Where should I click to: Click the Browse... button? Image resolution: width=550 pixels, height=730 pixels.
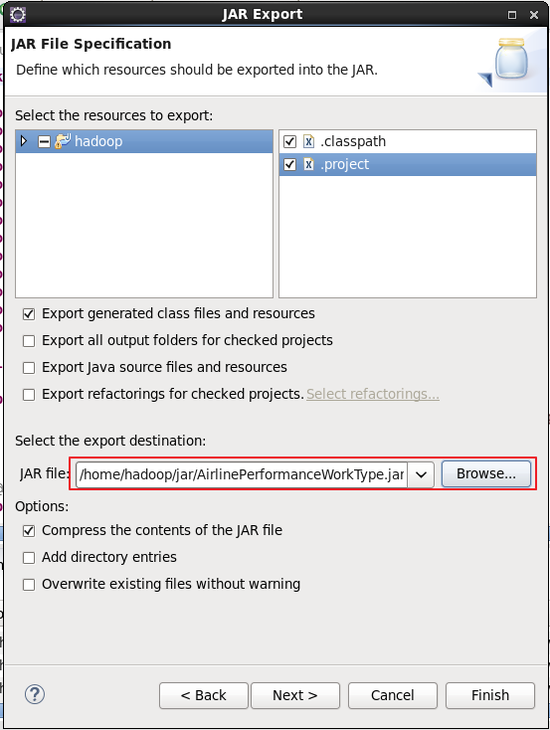point(486,473)
